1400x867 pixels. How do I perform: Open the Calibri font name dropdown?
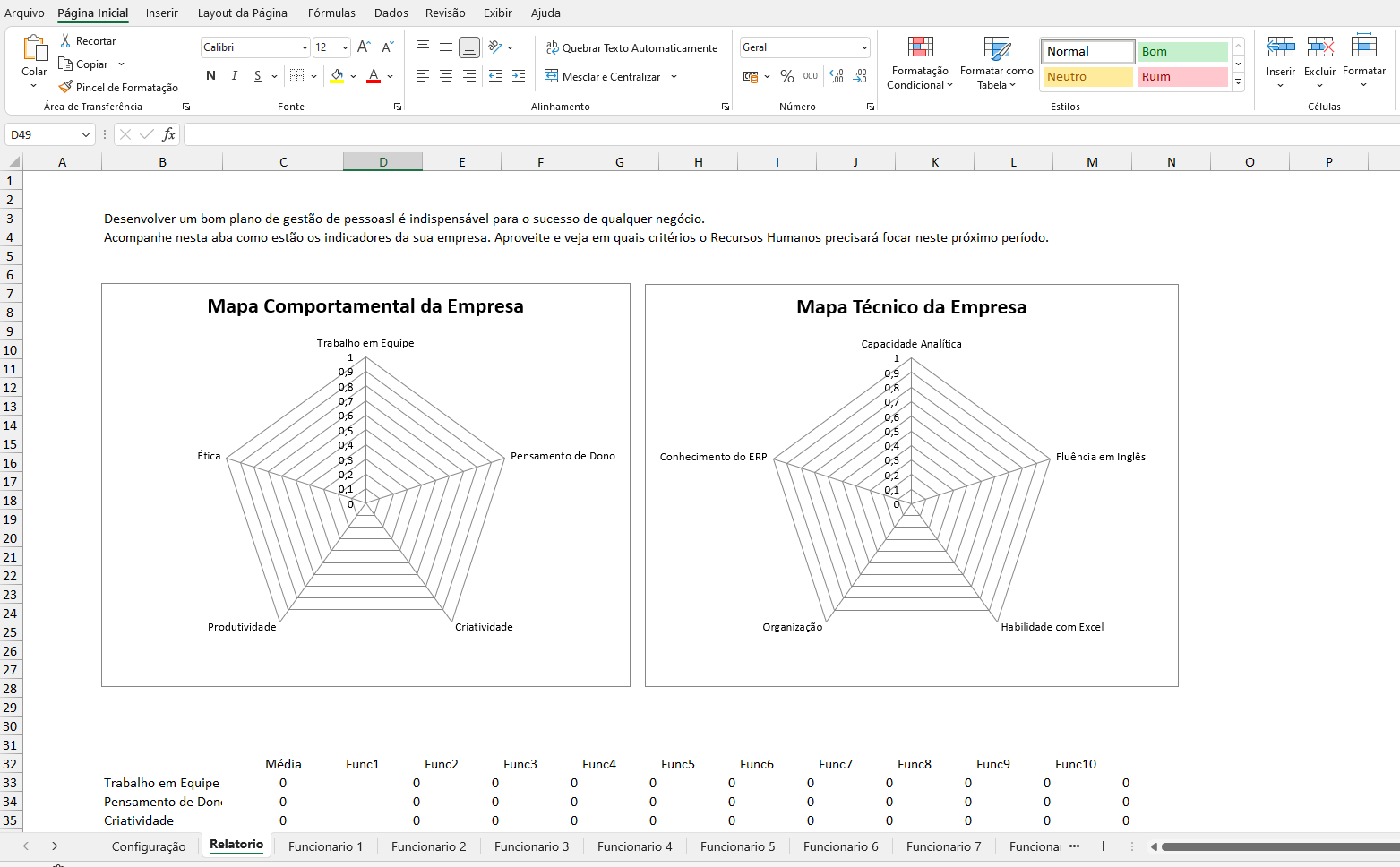305,47
